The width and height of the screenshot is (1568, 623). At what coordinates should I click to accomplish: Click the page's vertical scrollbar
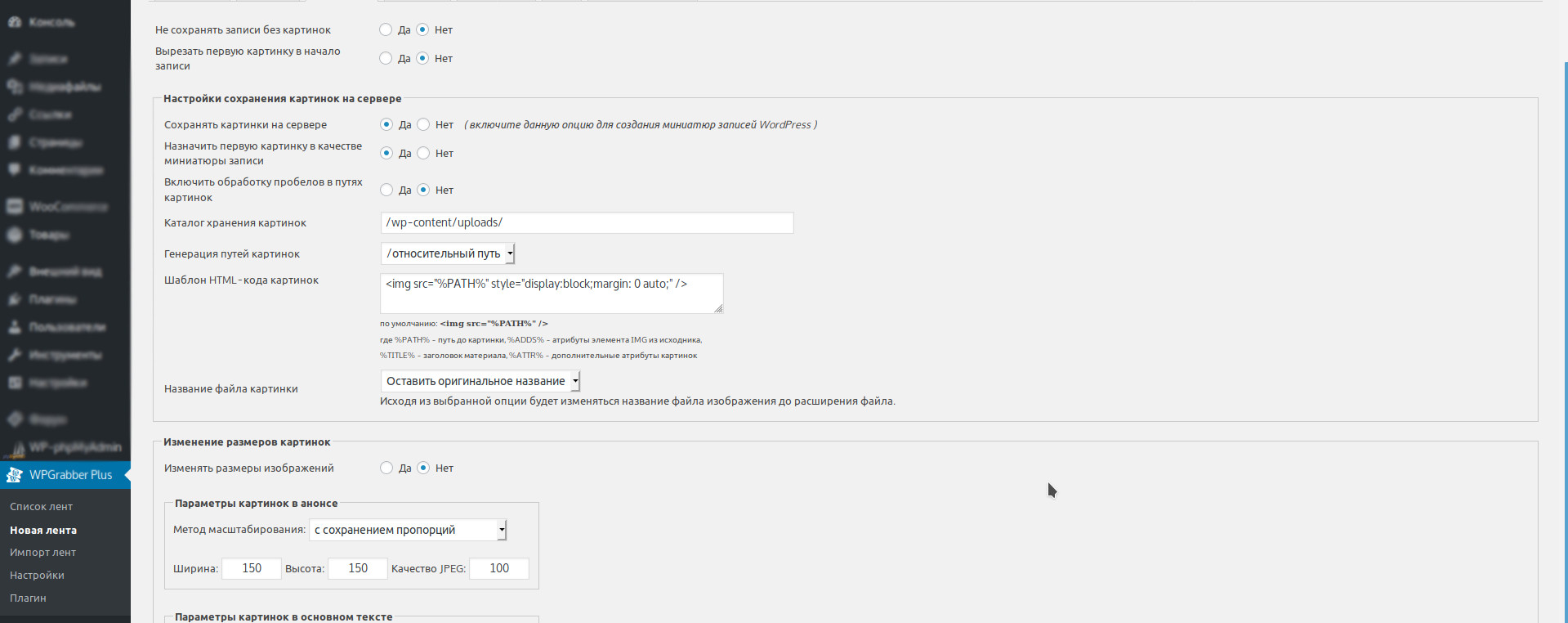point(1564,327)
